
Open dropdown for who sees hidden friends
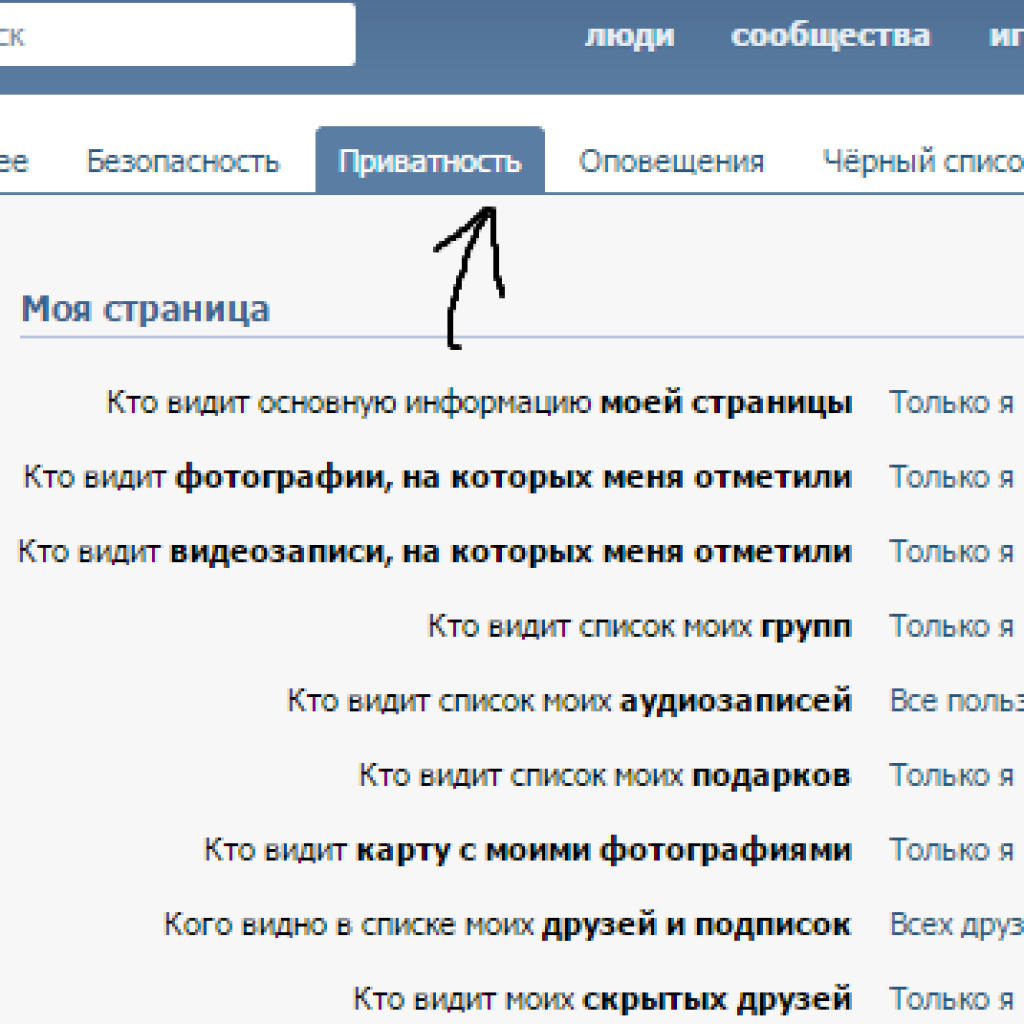pos(952,998)
